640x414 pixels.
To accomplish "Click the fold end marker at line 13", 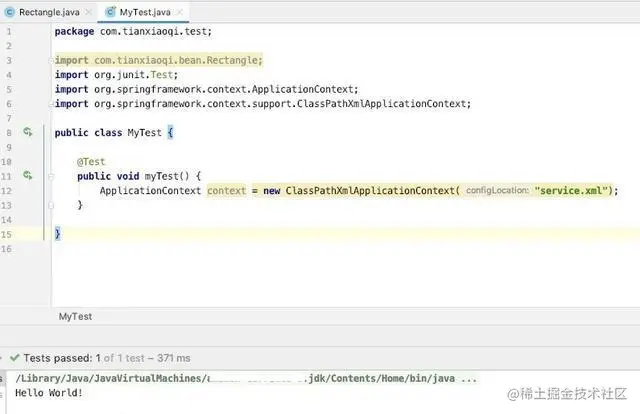I will click(x=51, y=205).
